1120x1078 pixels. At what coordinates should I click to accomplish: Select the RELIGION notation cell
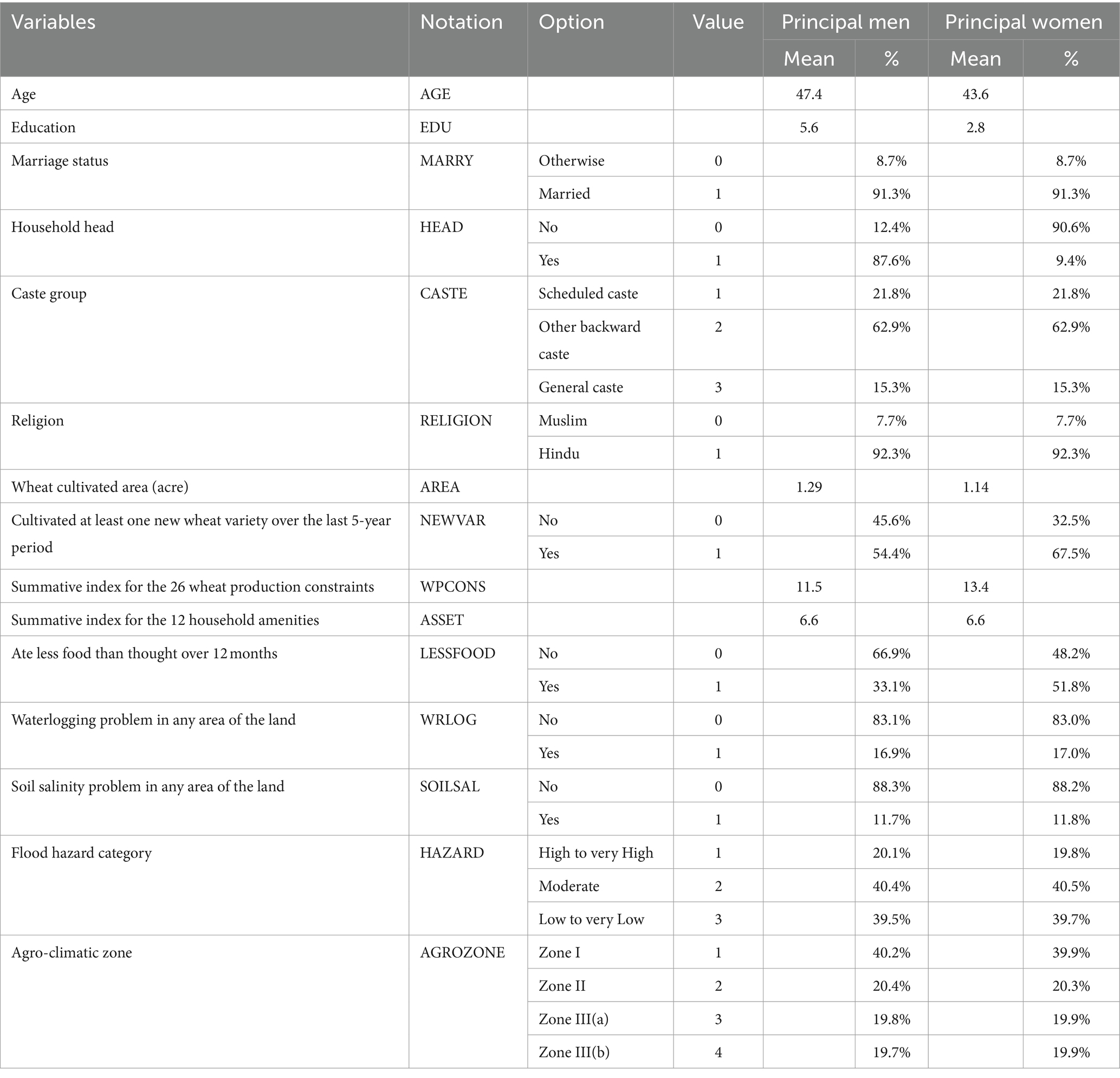pos(456,421)
